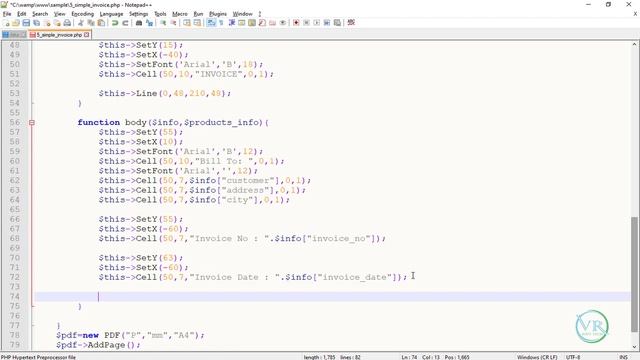
Task: Click Windows (CR LF) in status bar
Action: [x=537, y=357]
